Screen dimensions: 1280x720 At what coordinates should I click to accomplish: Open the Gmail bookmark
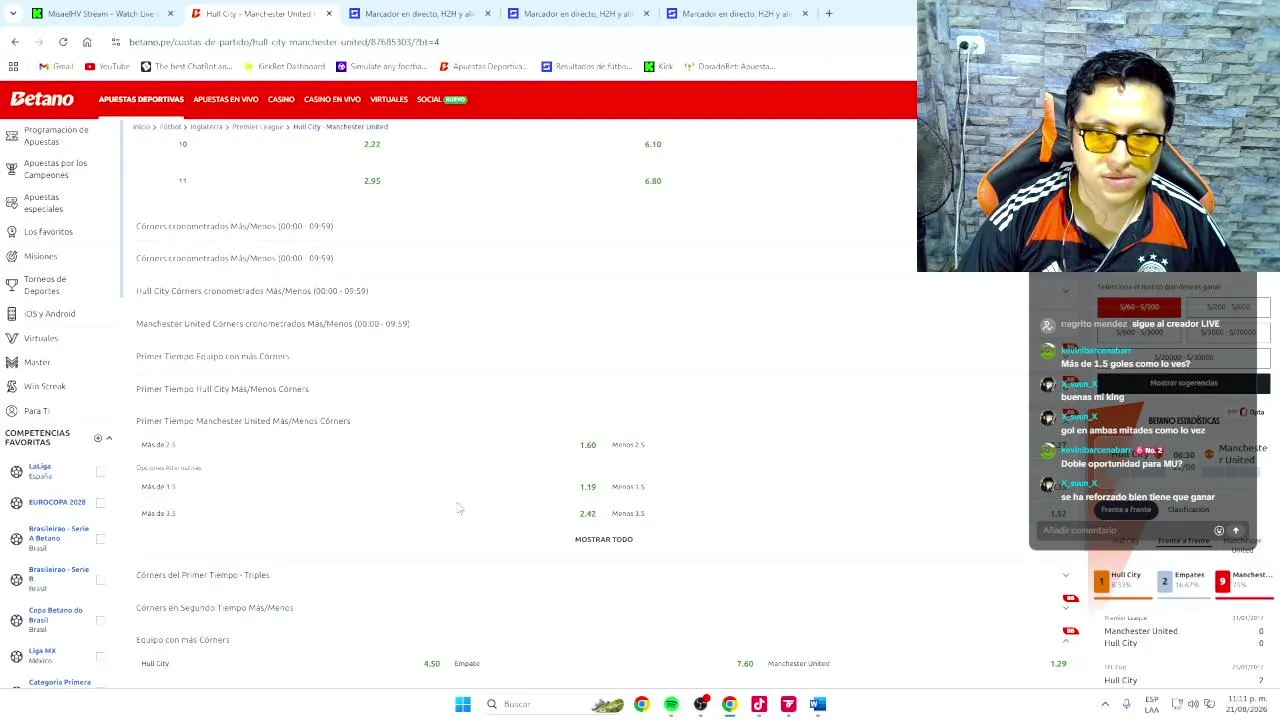pos(56,66)
